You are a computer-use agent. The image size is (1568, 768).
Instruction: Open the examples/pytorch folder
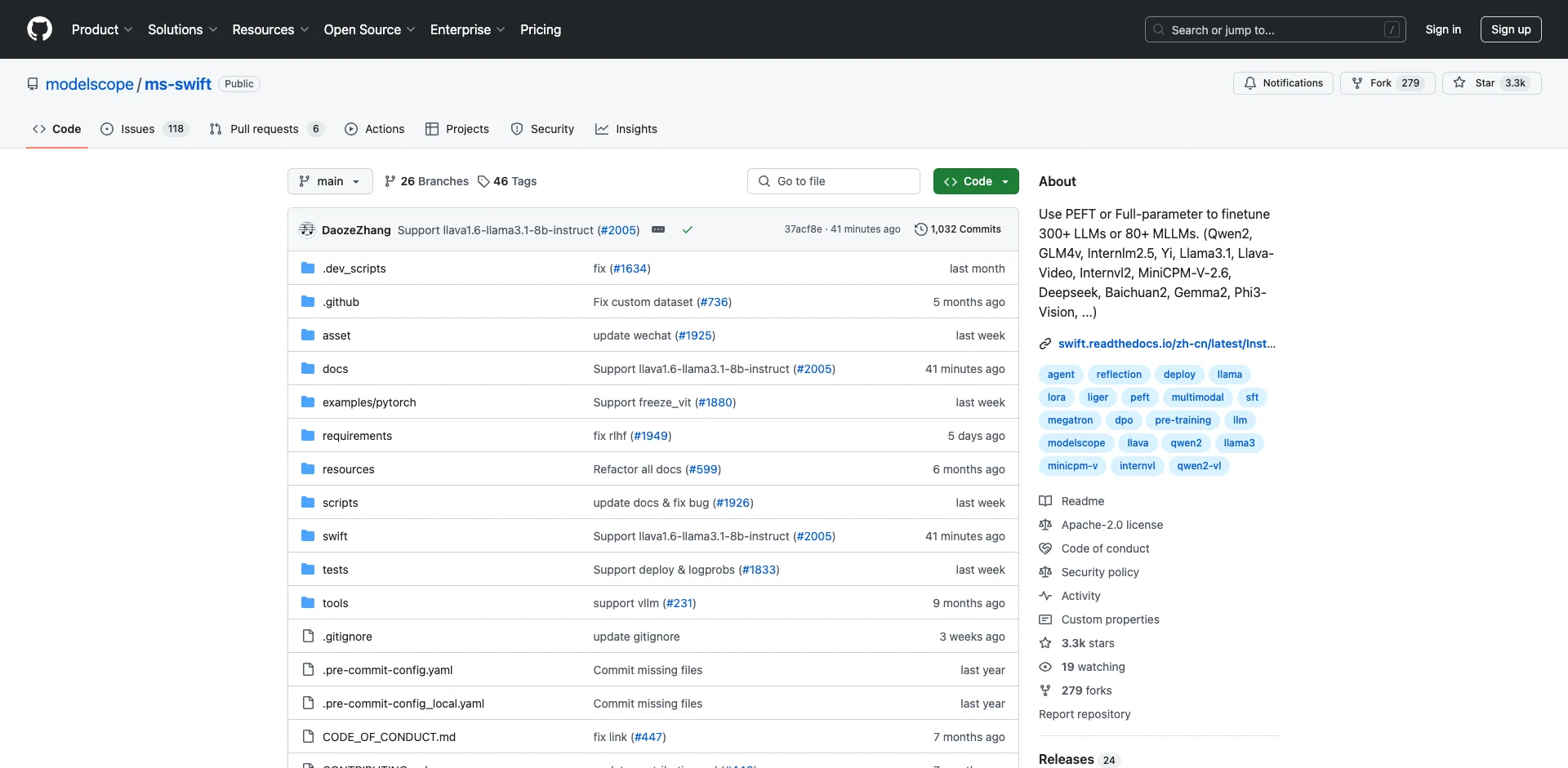pyautogui.click(x=369, y=402)
